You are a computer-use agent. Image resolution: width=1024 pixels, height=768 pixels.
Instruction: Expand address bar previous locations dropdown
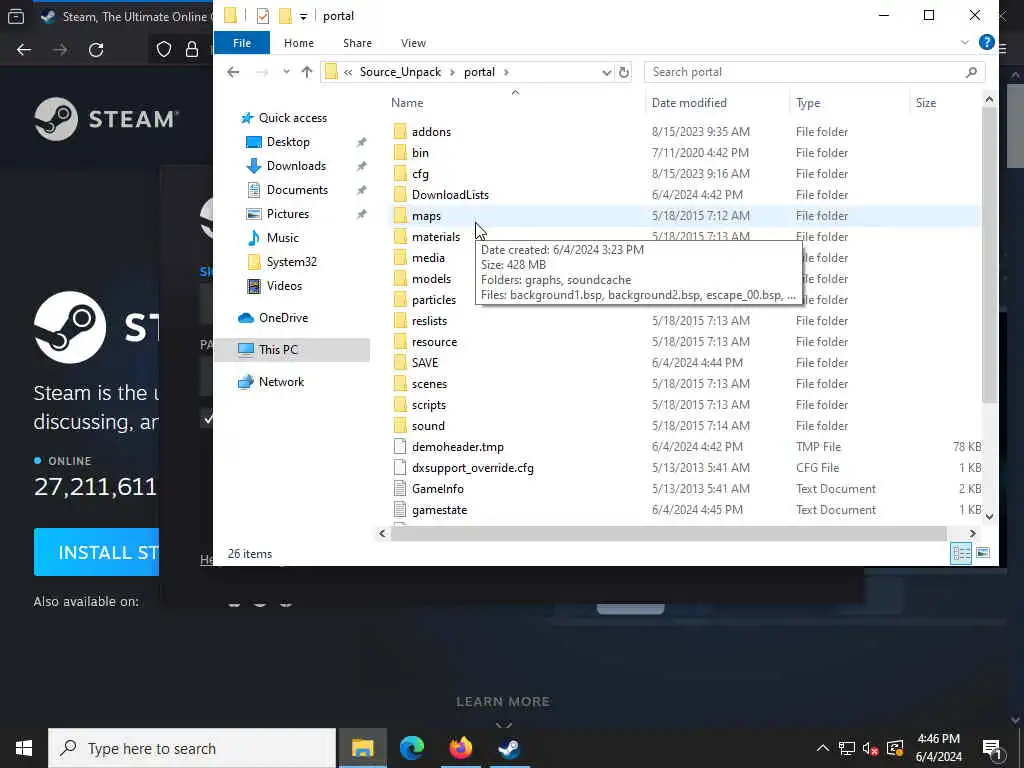click(606, 72)
